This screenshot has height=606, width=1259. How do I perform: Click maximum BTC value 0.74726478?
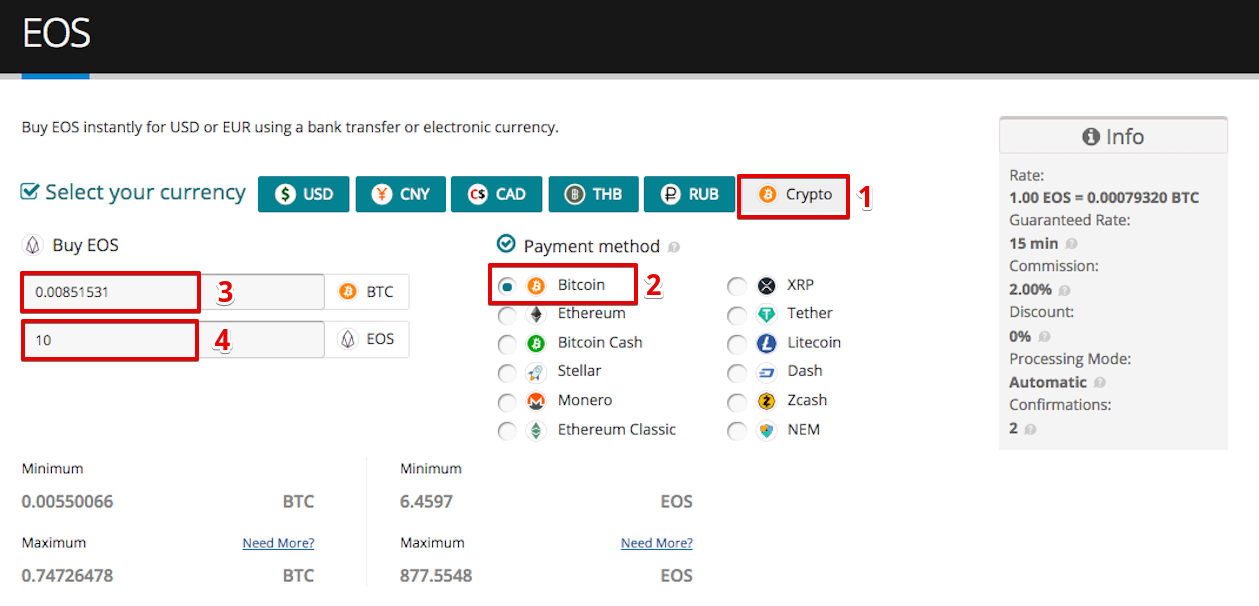tap(68, 575)
